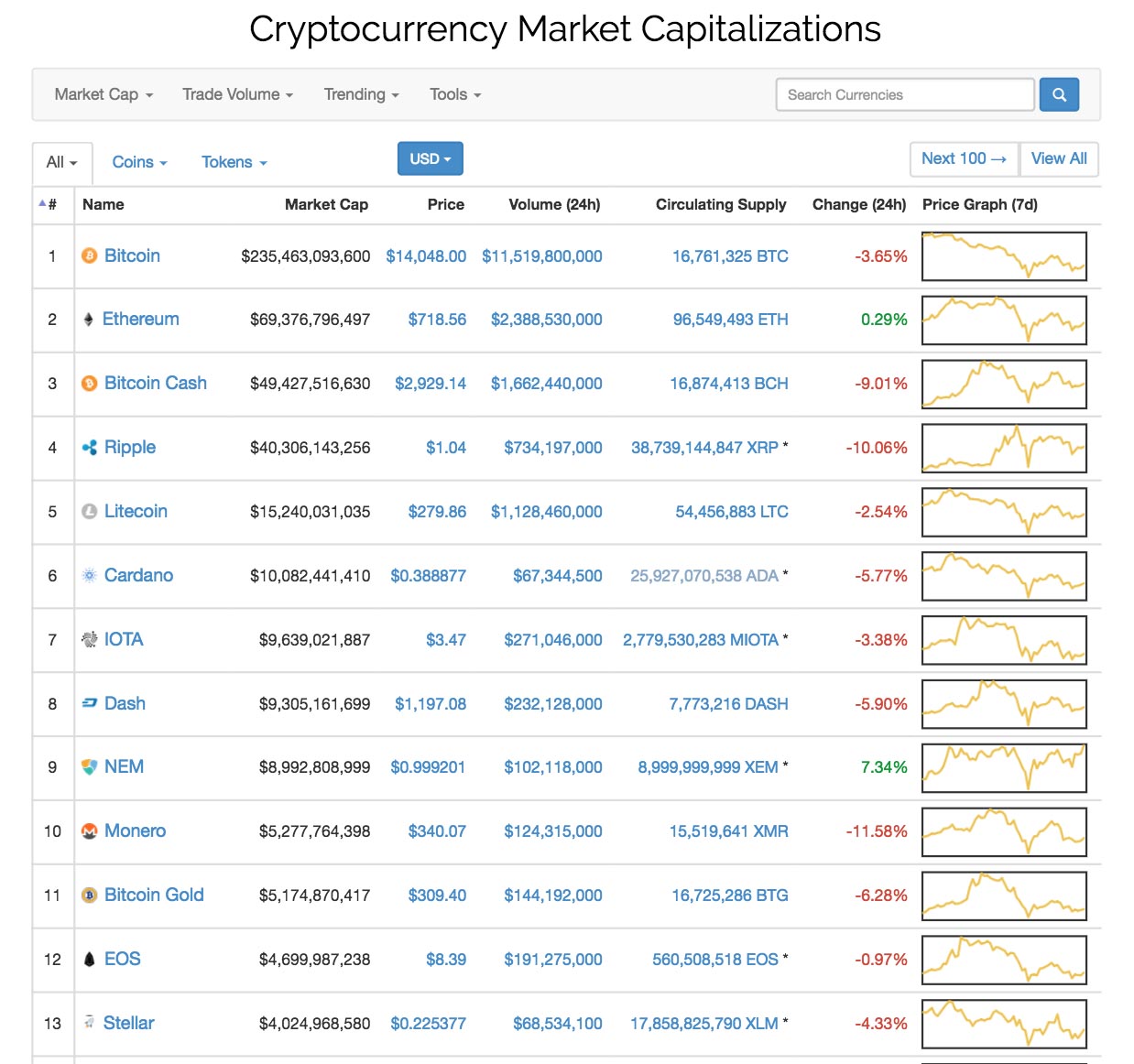Click Bitcoin Cash supply 16,874,413 BCH
This screenshot has height=1064, width=1134.
coord(729,384)
